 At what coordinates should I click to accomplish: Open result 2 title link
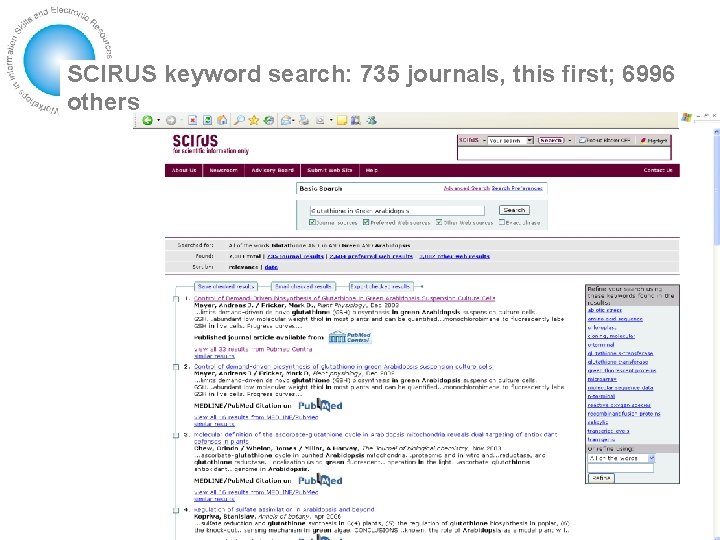tap(343, 366)
